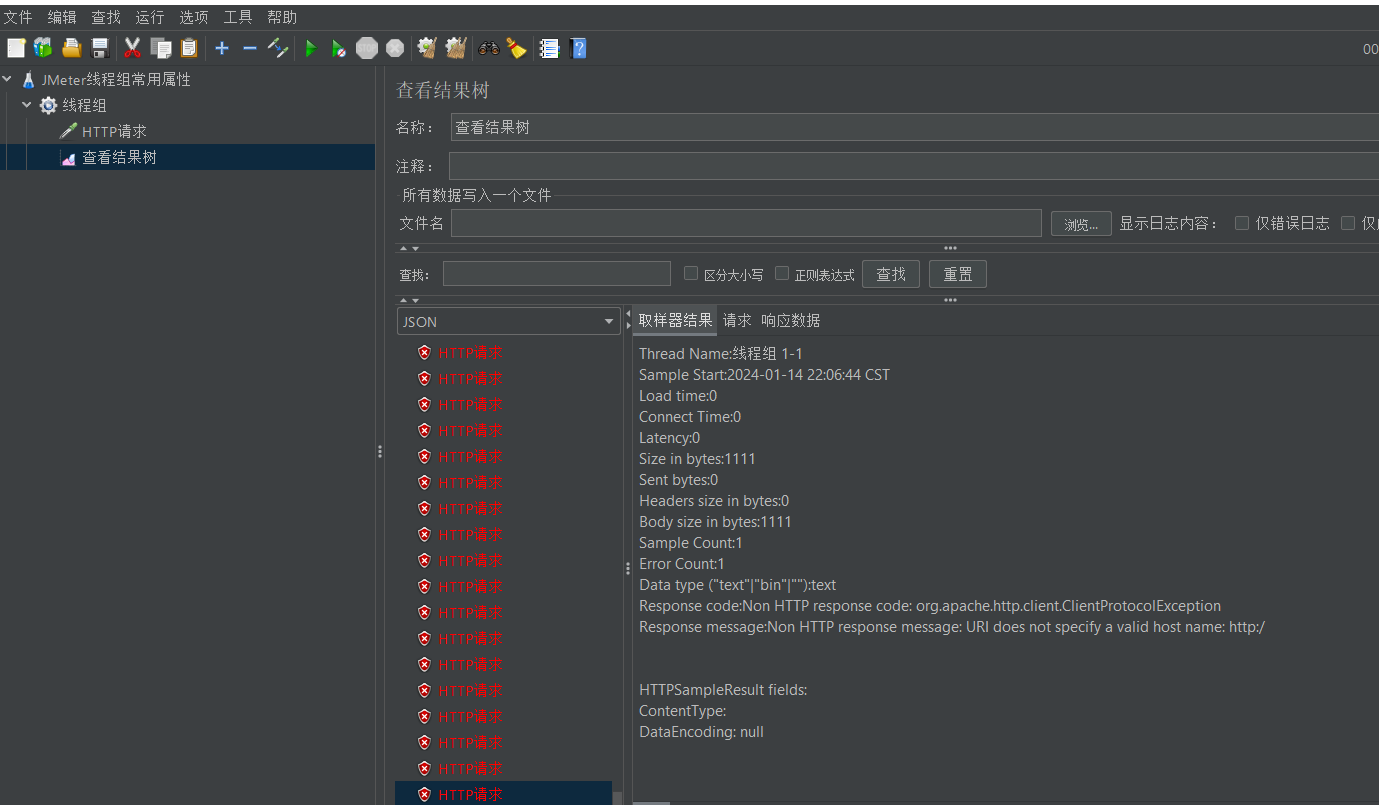Open the 查找 menu in menu bar

pos(106,17)
